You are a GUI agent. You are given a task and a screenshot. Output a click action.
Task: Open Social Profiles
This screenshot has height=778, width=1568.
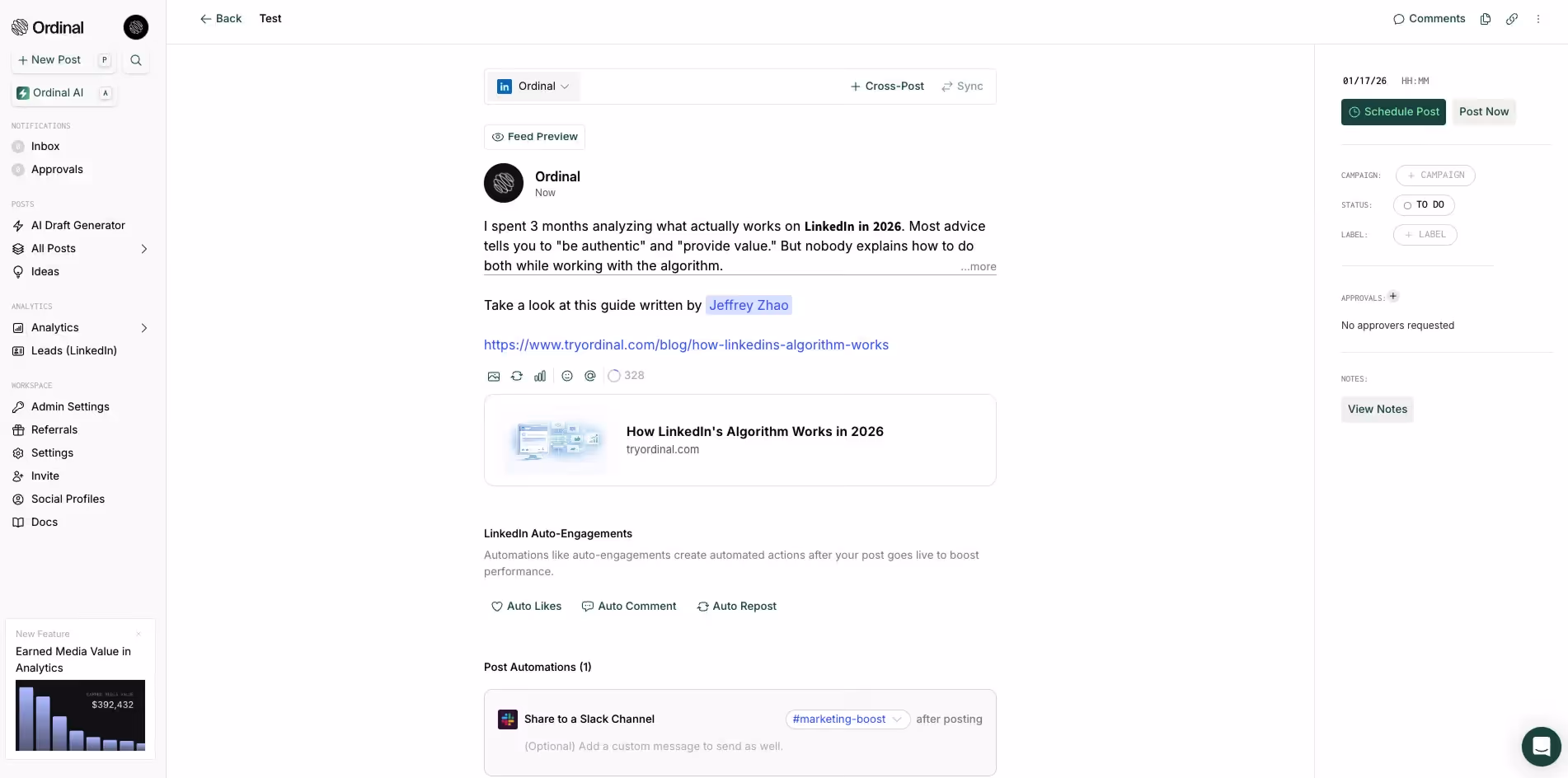[68, 499]
